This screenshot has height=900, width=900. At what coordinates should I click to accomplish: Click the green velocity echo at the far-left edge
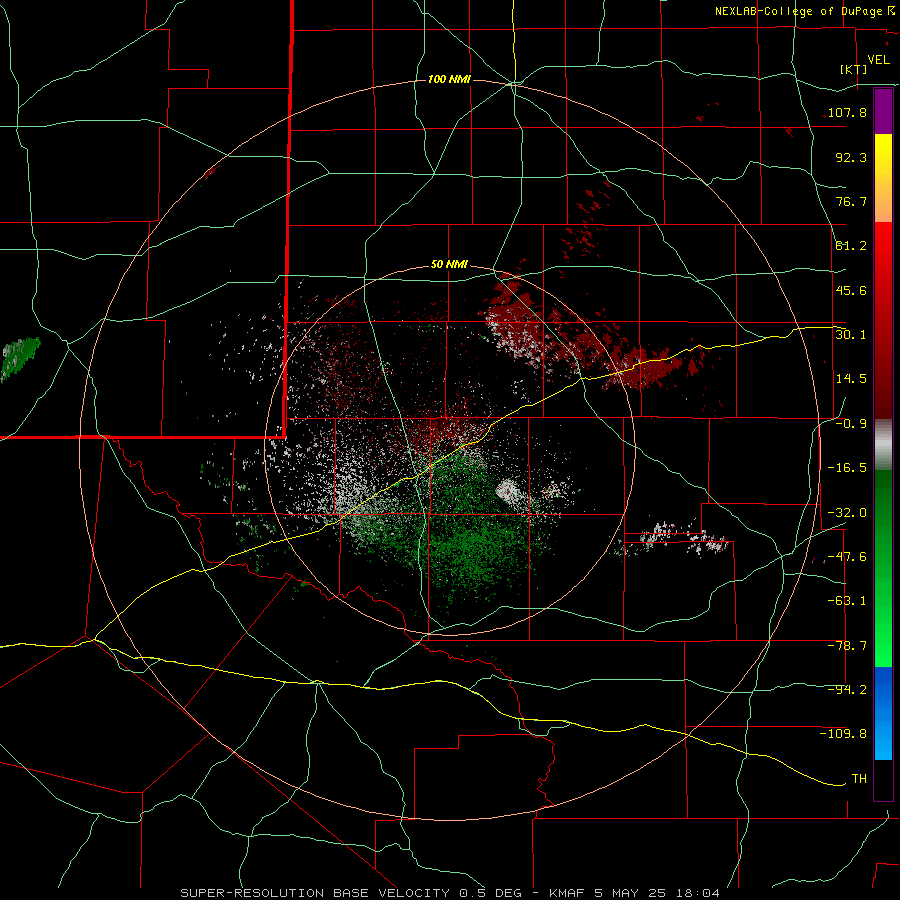(x=20, y=358)
